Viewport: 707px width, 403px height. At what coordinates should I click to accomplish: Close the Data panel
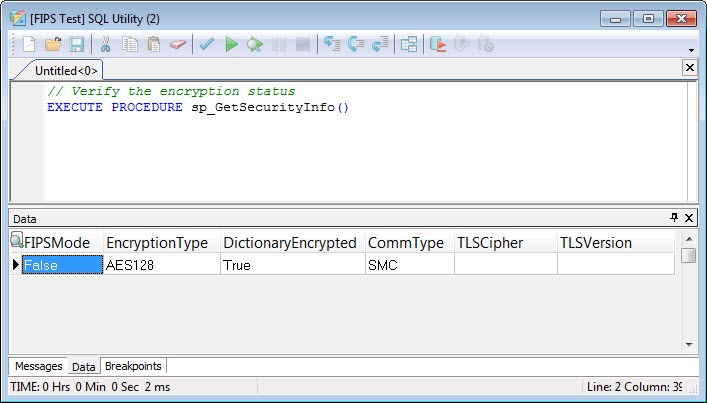pyautogui.click(x=689, y=218)
